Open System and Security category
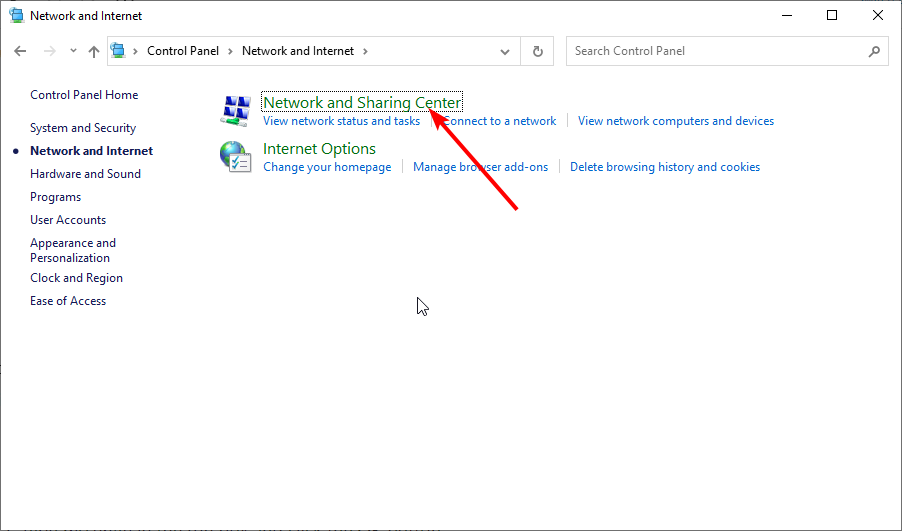The height and width of the screenshot is (531, 902). pyautogui.click(x=83, y=128)
